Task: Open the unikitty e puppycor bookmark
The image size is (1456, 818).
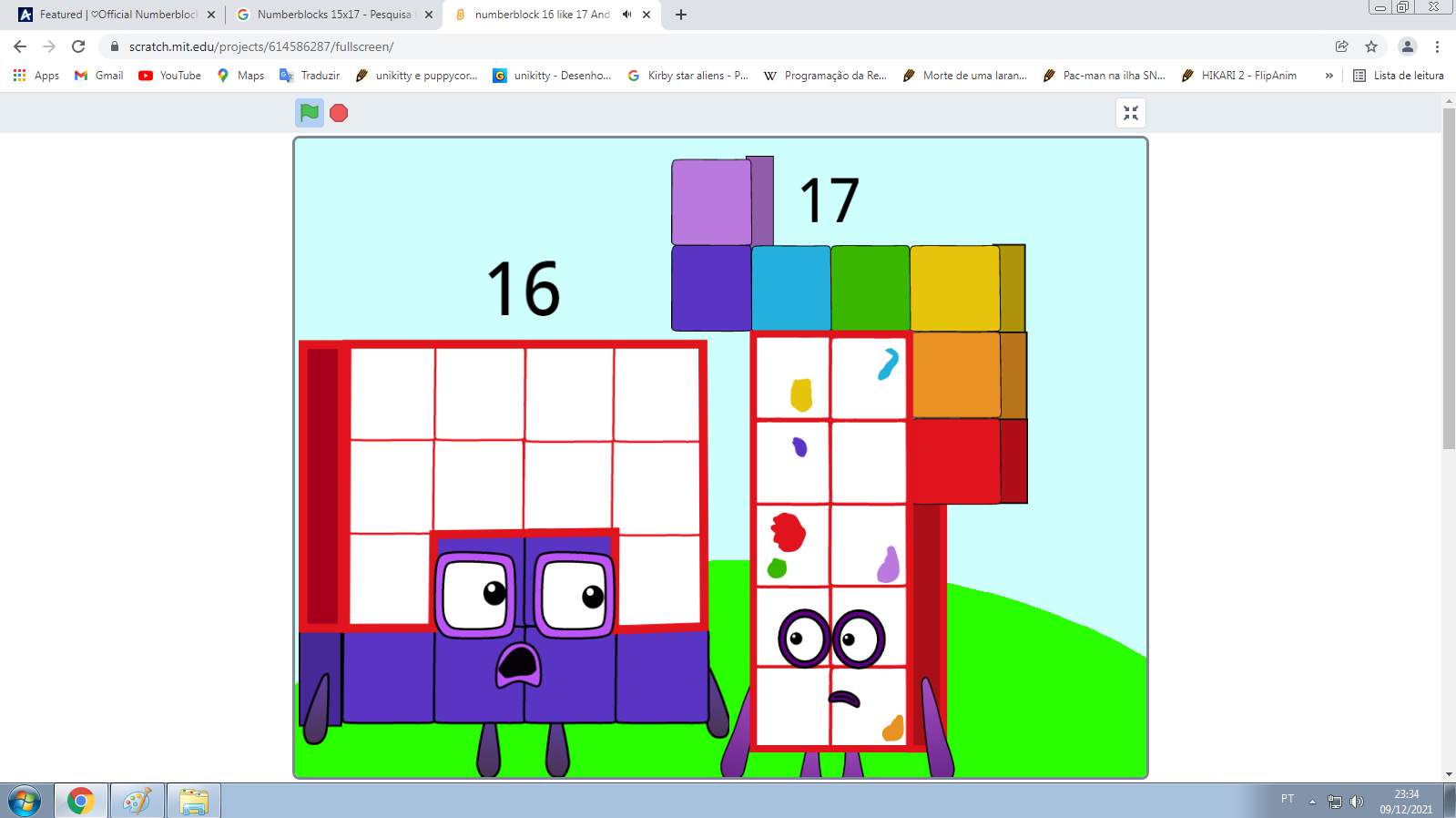Action: pos(416,76)
